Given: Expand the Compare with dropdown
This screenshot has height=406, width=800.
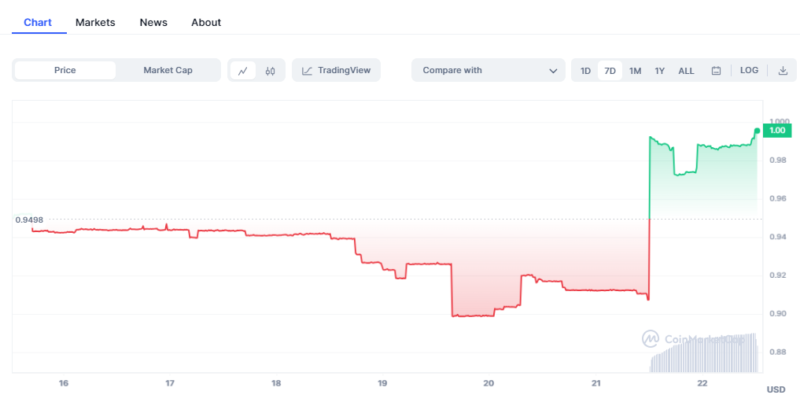Looking at the screenshot, I should [x=488, y=71].
